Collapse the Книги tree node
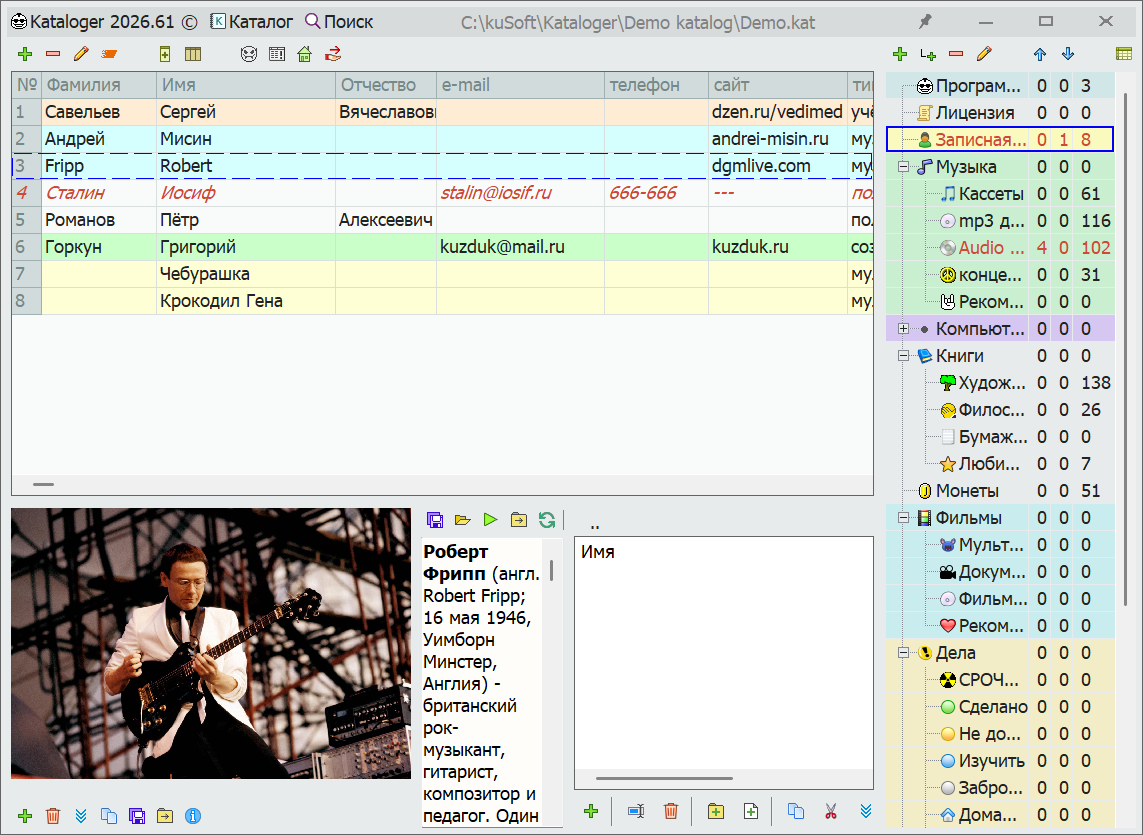The image size is (1143, 835). point(903,356)
